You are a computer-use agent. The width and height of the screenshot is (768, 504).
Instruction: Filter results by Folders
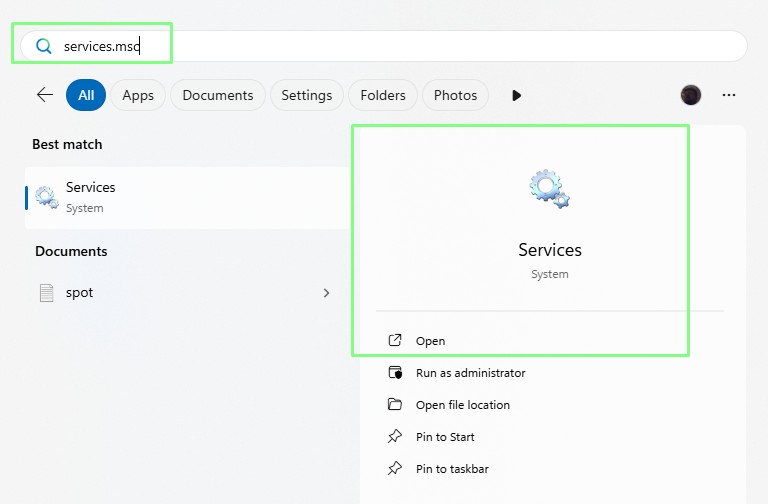coord(383,95)
